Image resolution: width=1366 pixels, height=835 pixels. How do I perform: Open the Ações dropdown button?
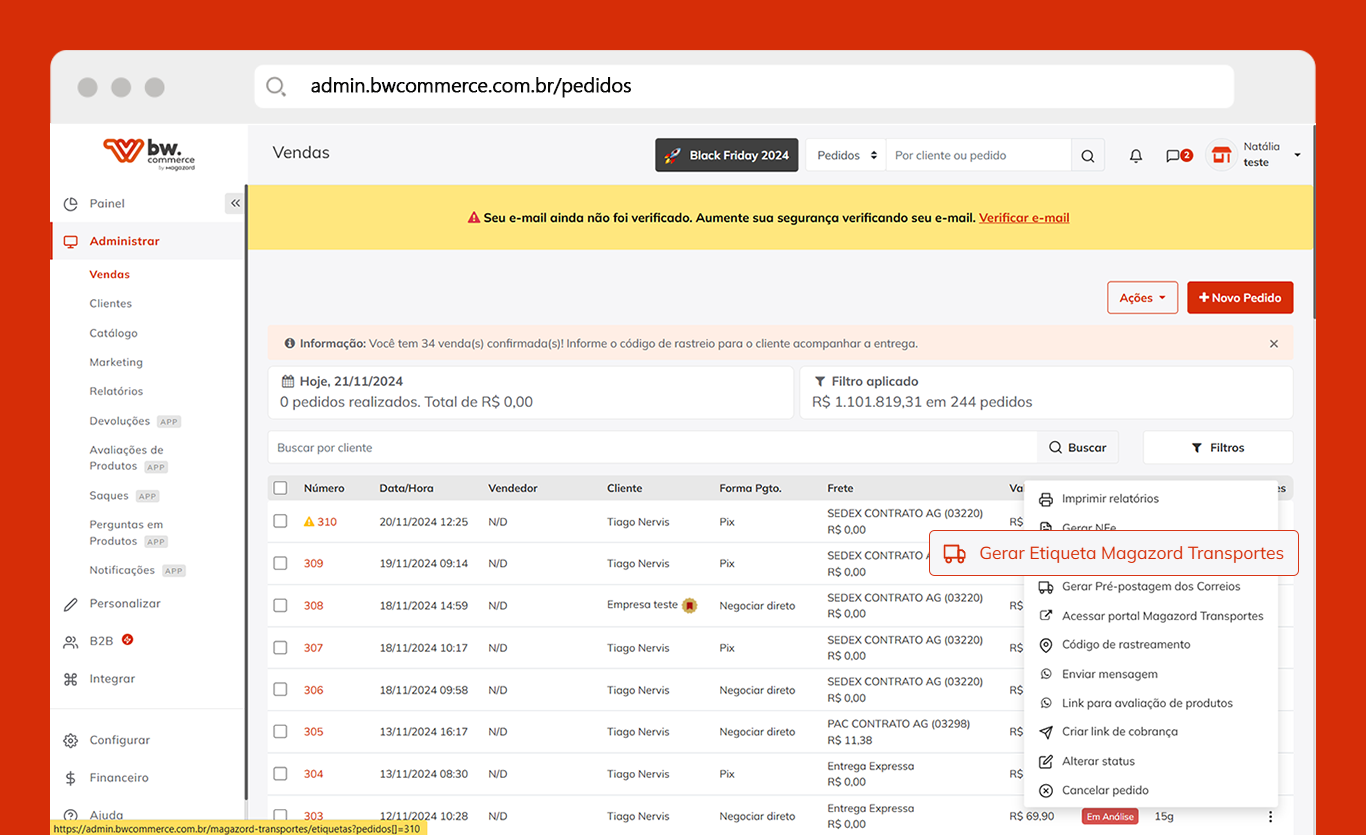click(1142, 298)
